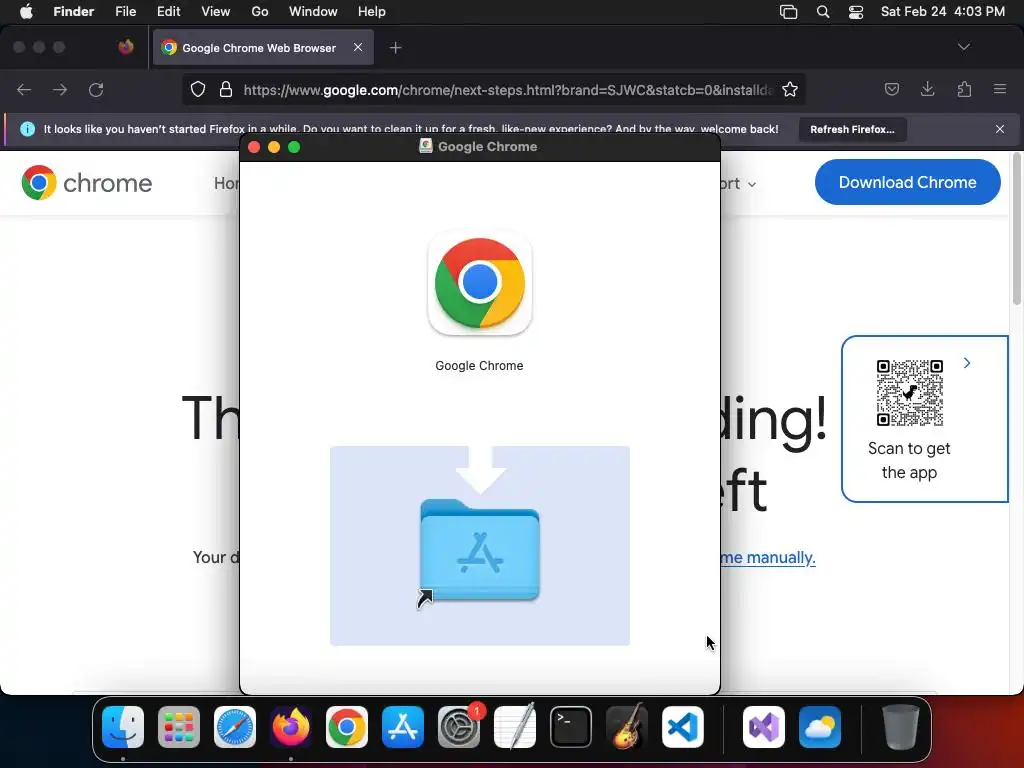Open the File menu
1024x768 pixels.
(125, 12)
